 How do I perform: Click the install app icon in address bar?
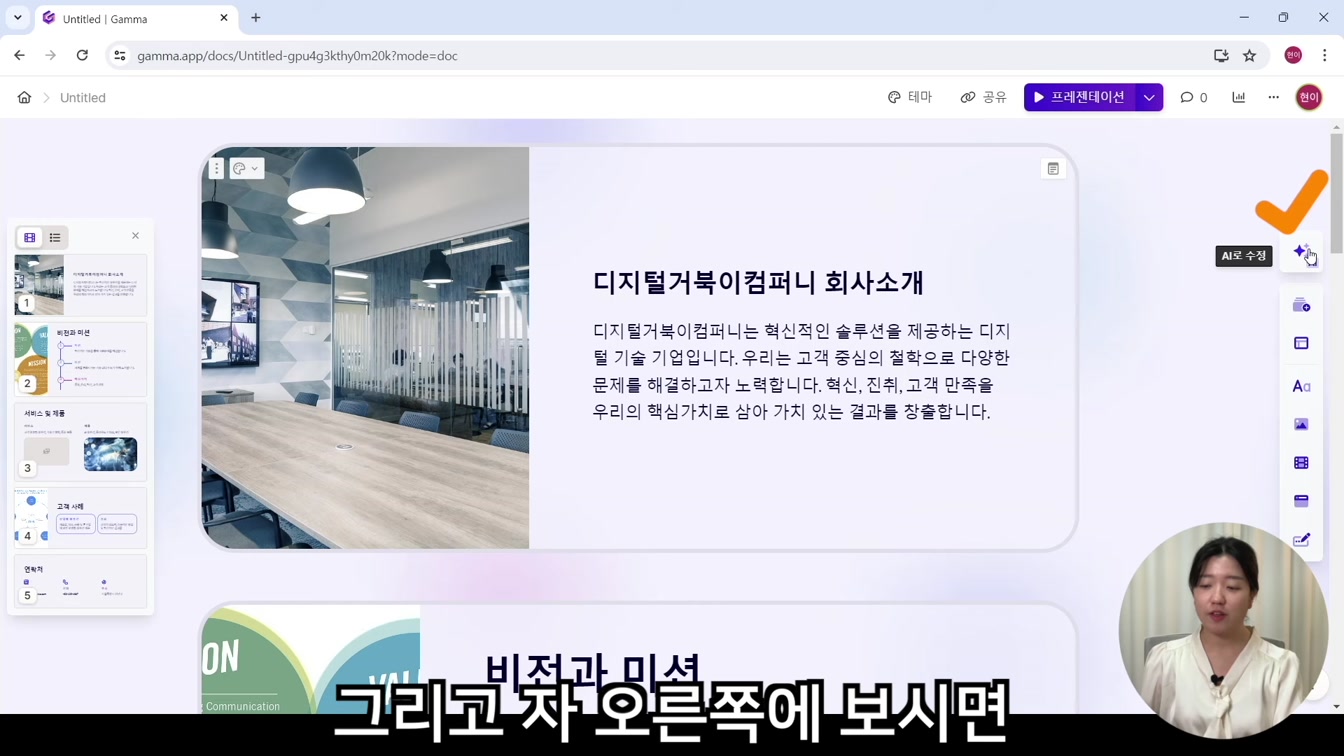1221,56
